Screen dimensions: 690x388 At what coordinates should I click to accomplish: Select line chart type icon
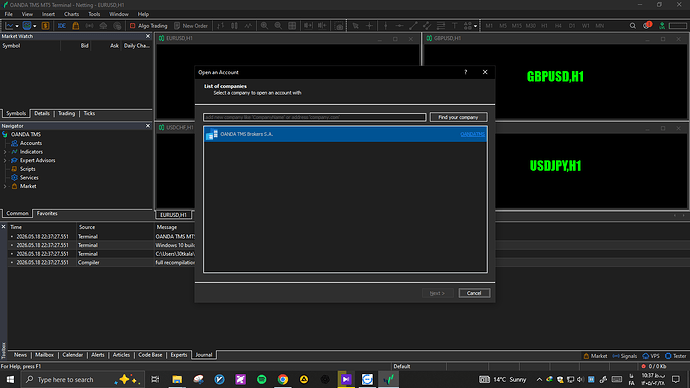248,26
